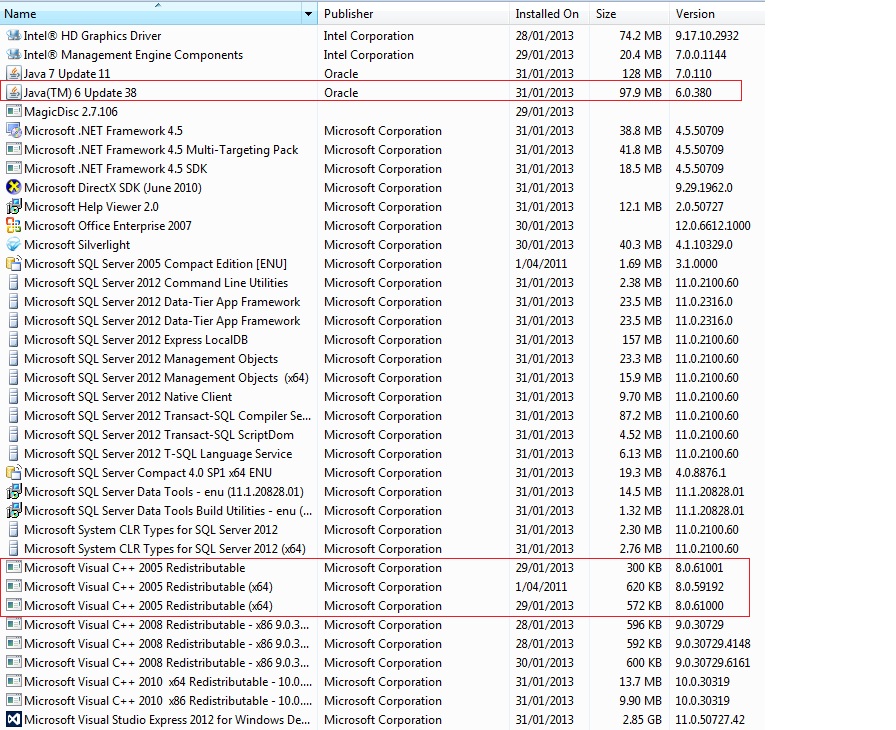
Task: Click the .NET Framework 4.5 SDK icon
Action: pyautogui.click(x=14, y=169)
